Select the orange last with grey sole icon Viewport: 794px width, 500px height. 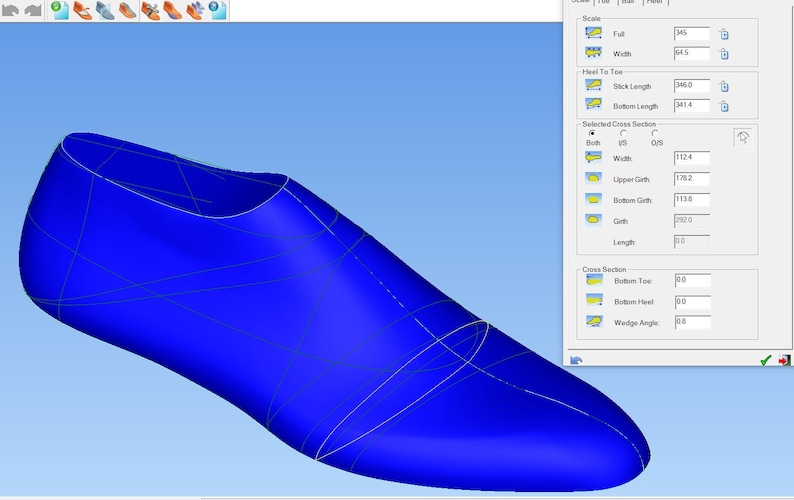pyautogui.click(x=127, y=10)
